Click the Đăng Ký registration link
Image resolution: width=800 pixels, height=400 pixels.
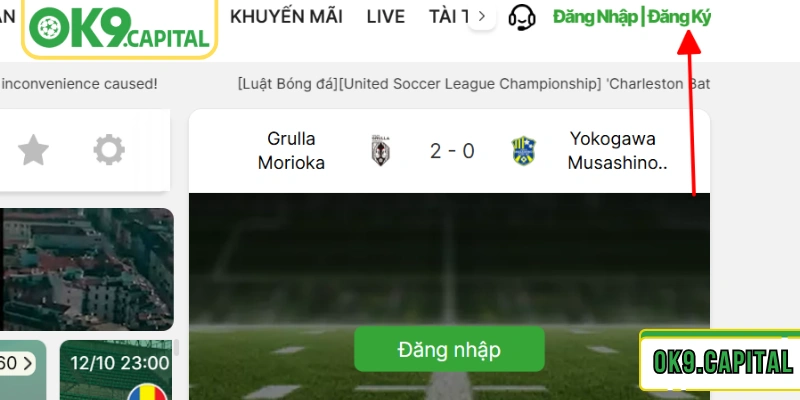pyautogui.click(x=679, y=17)
